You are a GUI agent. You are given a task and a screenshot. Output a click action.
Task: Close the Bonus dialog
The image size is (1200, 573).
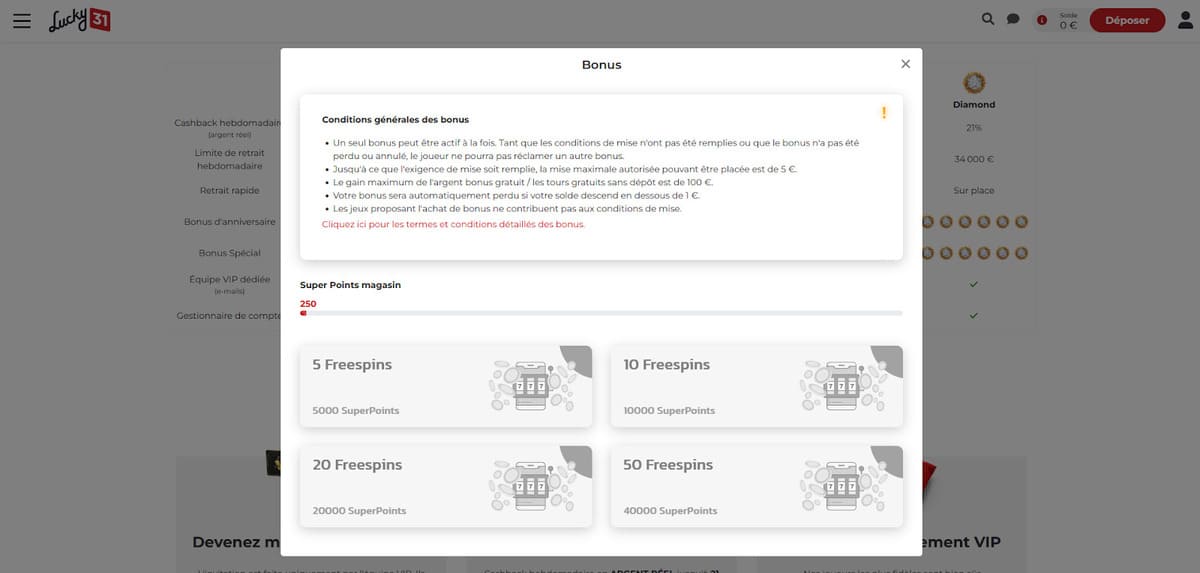tap(906, 64)
